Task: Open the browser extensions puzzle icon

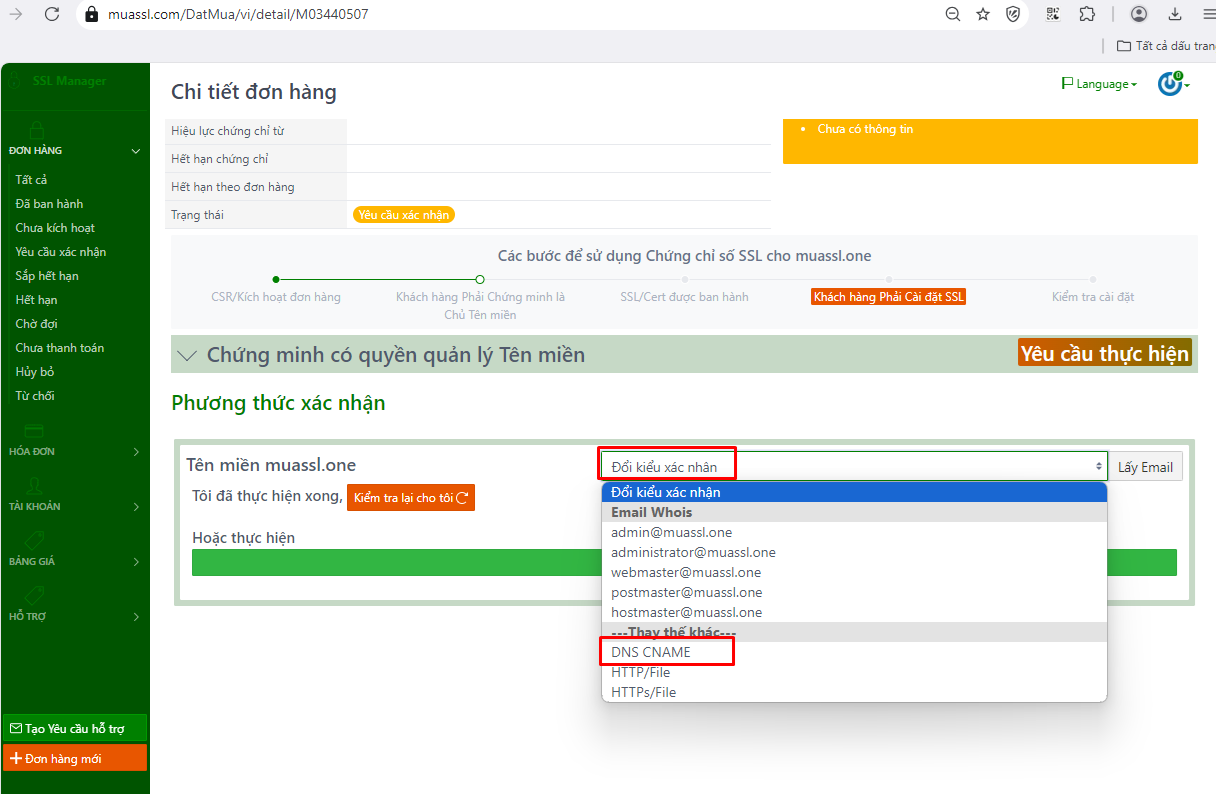Action: [x=1087, y=14]
